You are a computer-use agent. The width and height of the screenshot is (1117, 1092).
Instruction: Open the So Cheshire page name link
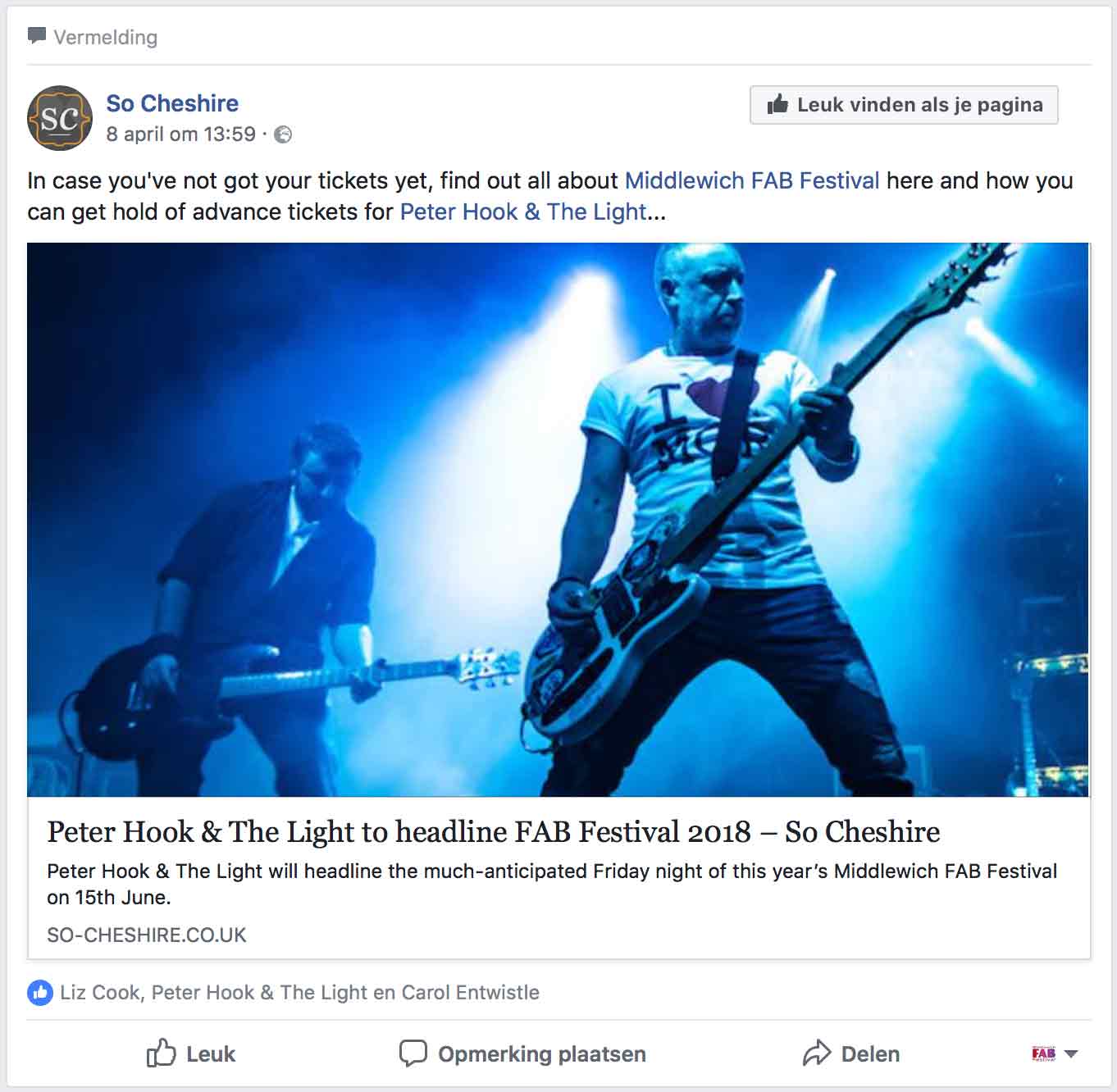[172, 103]
